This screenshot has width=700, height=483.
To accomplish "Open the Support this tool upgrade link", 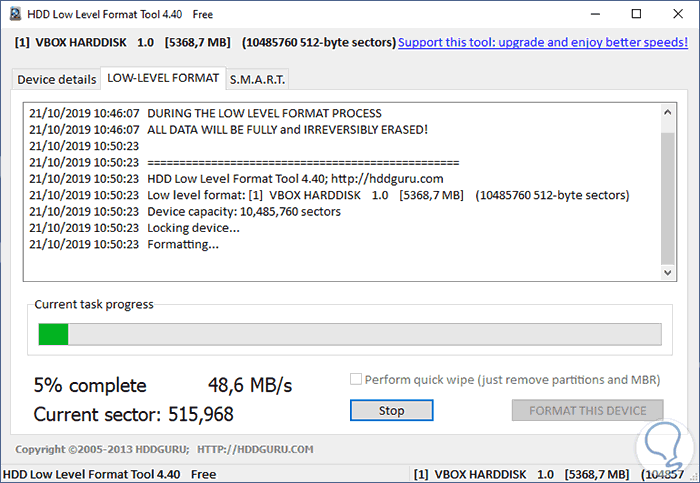I will pos(545,44).
